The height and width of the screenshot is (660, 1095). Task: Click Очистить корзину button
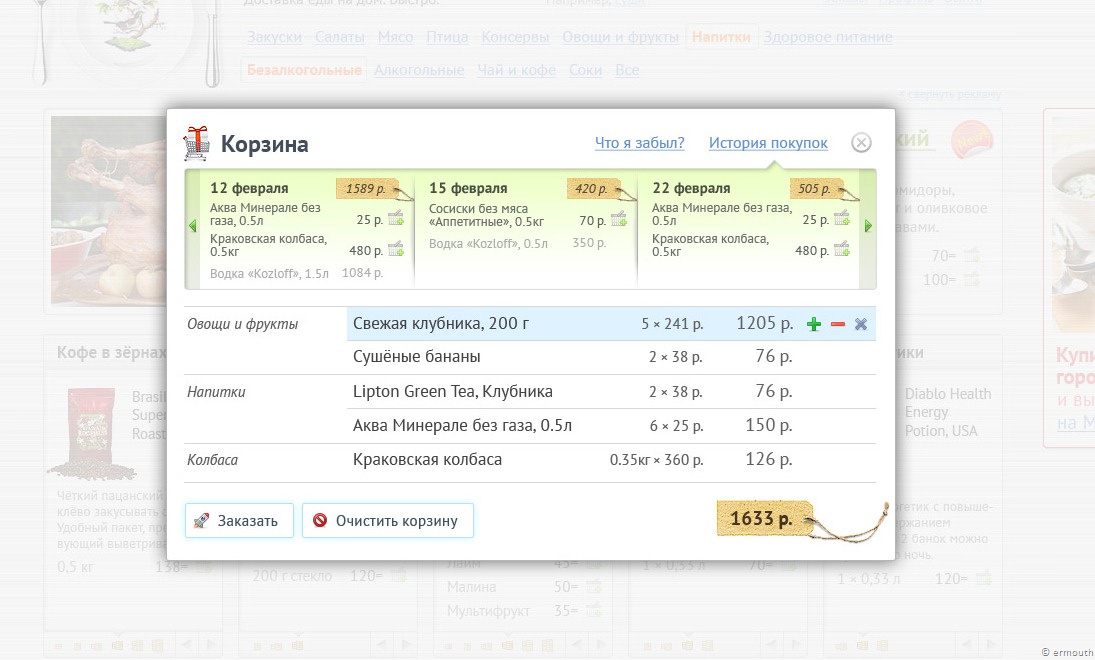click(x=387, y=521)
